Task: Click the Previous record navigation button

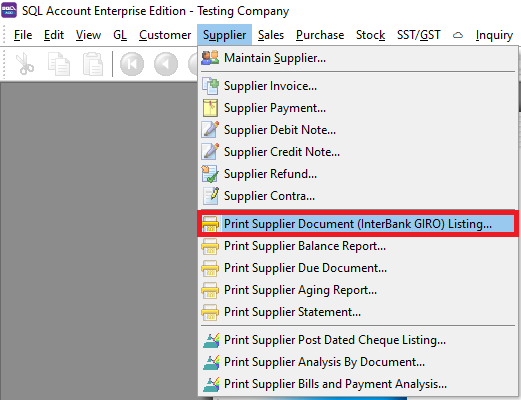Action: point(166,63)
